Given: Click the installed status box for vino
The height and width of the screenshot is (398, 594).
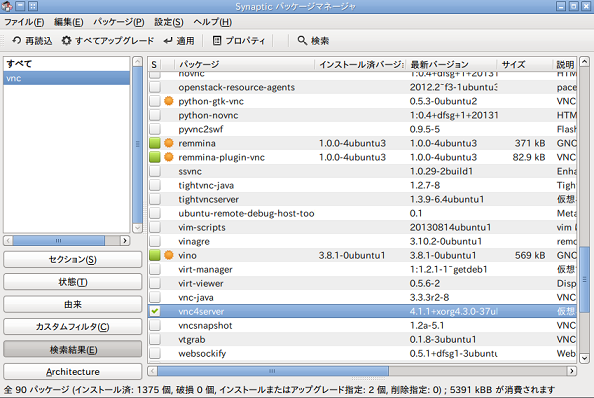Looking at the screenshot, I should pyautogui.click(x=155, y=255).
